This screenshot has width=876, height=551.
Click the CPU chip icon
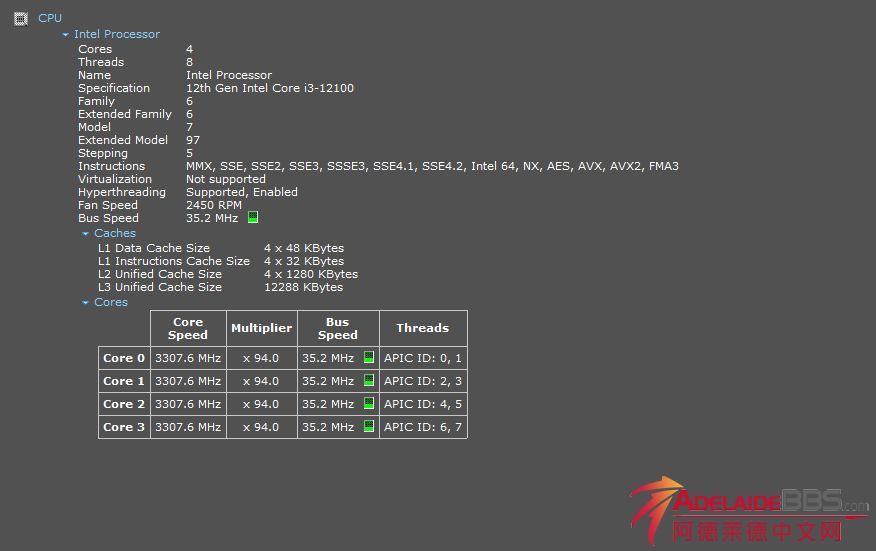pos(21,19)
